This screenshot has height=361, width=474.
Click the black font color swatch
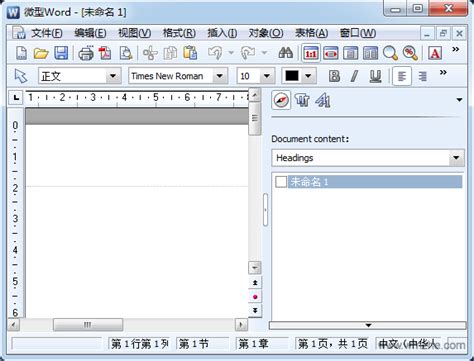pos(292,76)
